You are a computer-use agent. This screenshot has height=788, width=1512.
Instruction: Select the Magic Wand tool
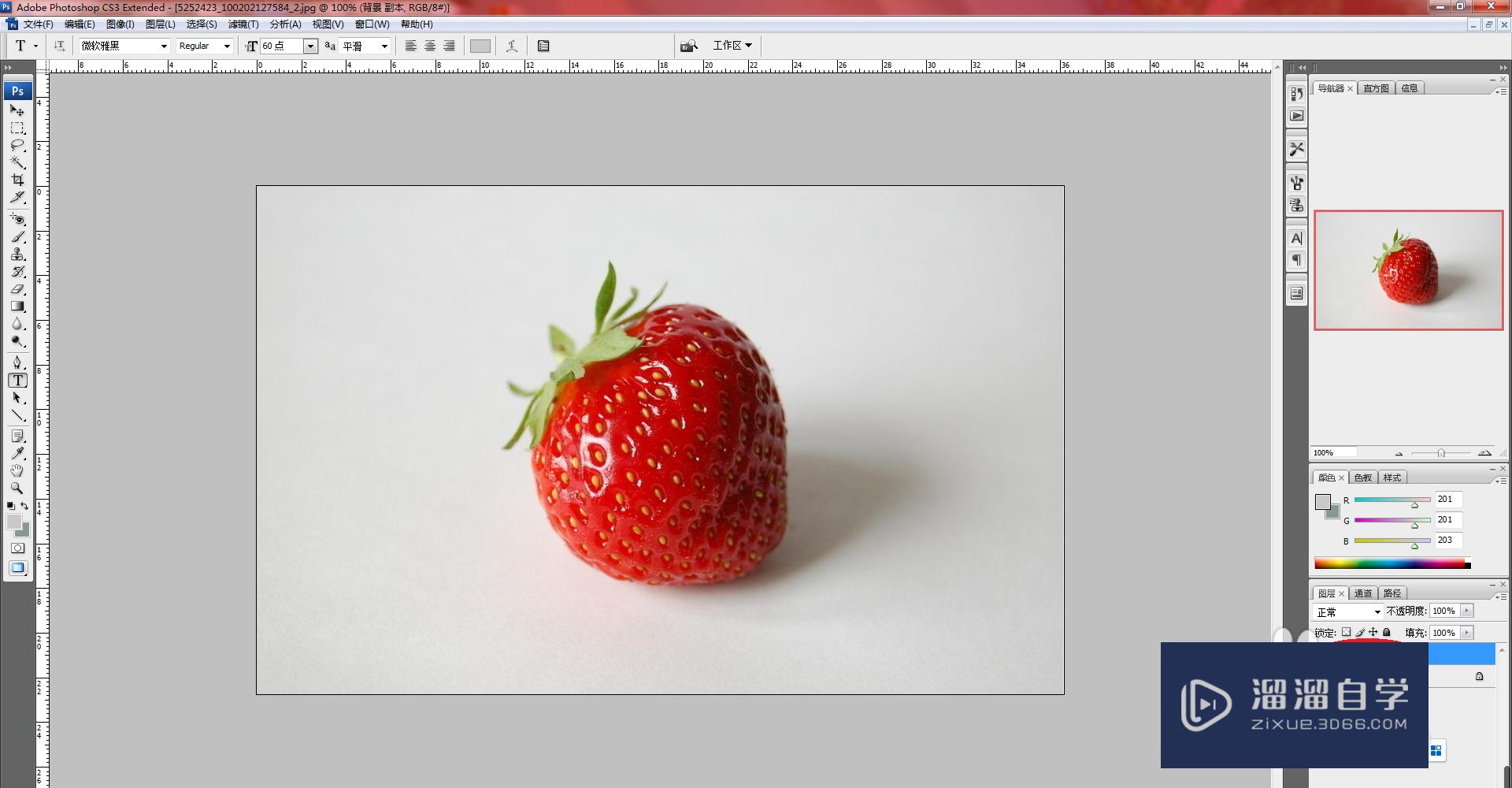pos(17,162)
